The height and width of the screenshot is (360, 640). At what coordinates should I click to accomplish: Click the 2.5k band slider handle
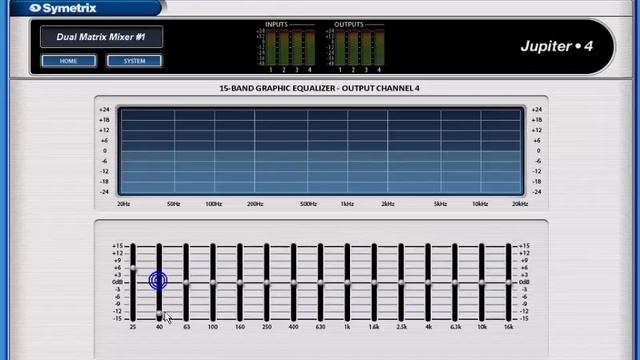click(x=401, y=282)
